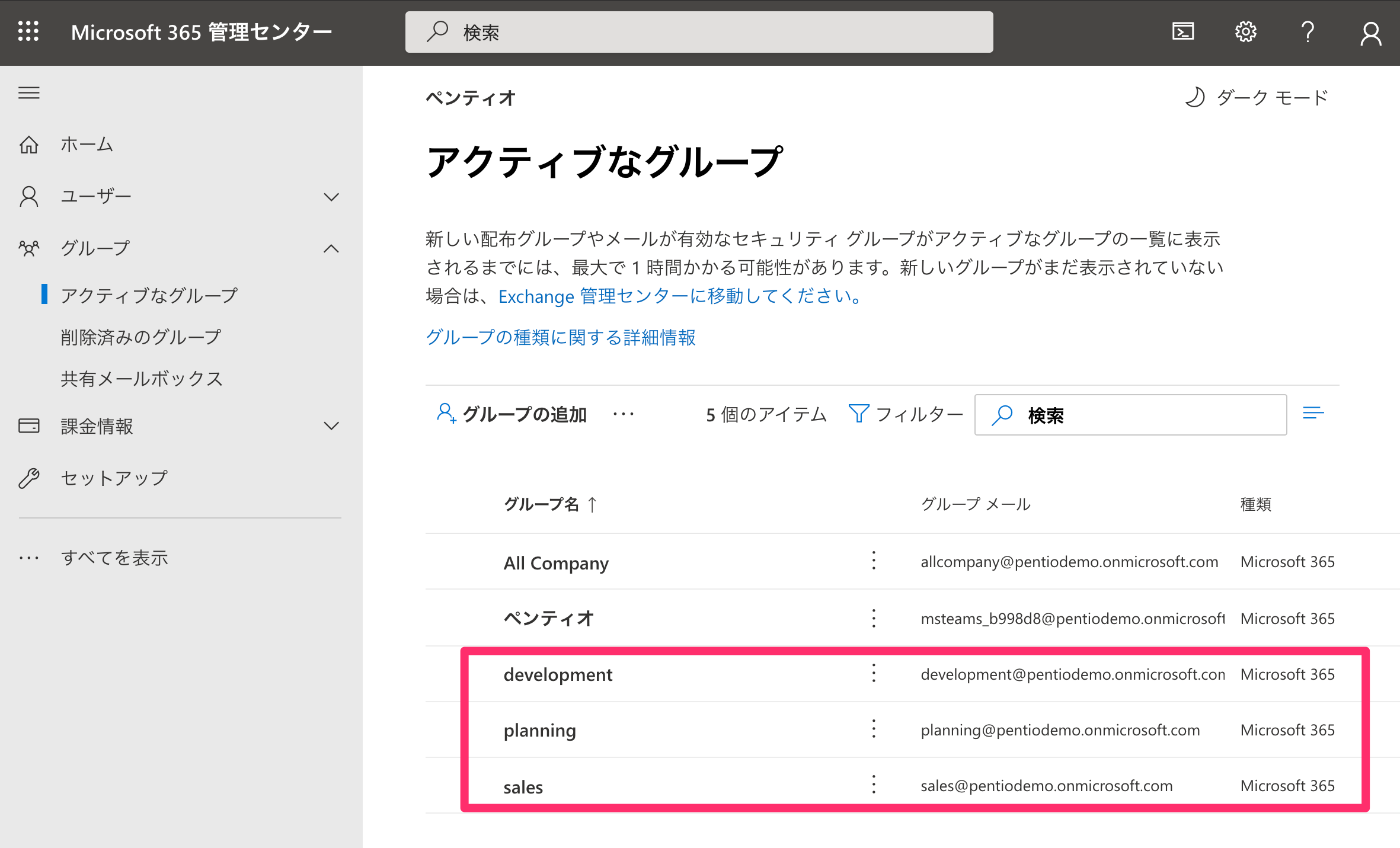This screenshot has width=1400, height=848.
Task: Open more actions for sales group
Action: click(x=874, y=785)
